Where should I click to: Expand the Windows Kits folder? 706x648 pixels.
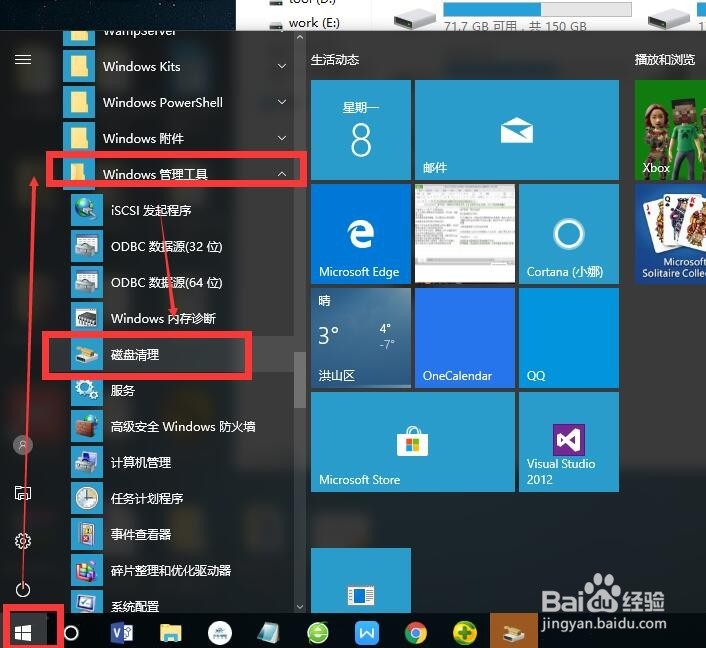pos(178,66)
